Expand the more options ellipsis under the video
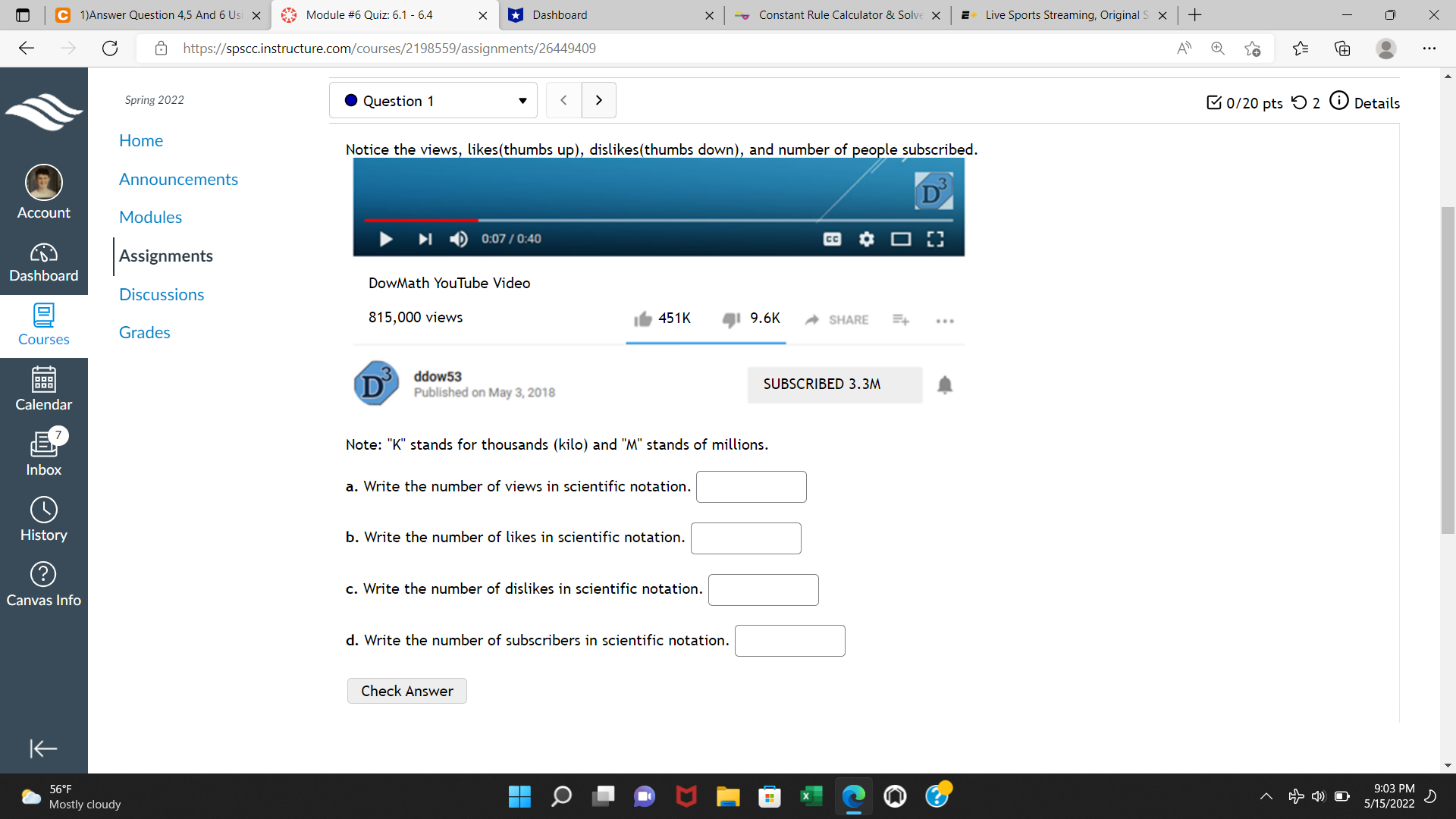The height and width of the screenshot is (819, 1456). [x=943, y=321]
